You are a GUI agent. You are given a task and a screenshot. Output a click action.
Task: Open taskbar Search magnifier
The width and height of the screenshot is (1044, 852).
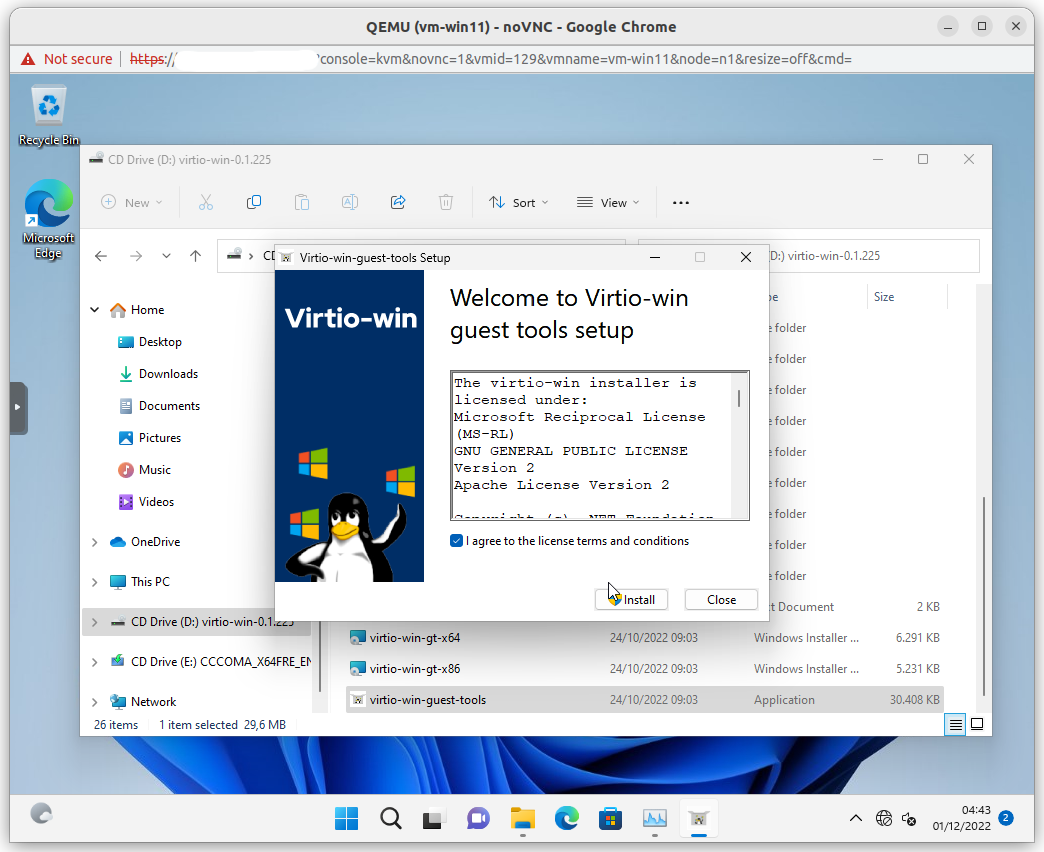(x=390, y=818)
